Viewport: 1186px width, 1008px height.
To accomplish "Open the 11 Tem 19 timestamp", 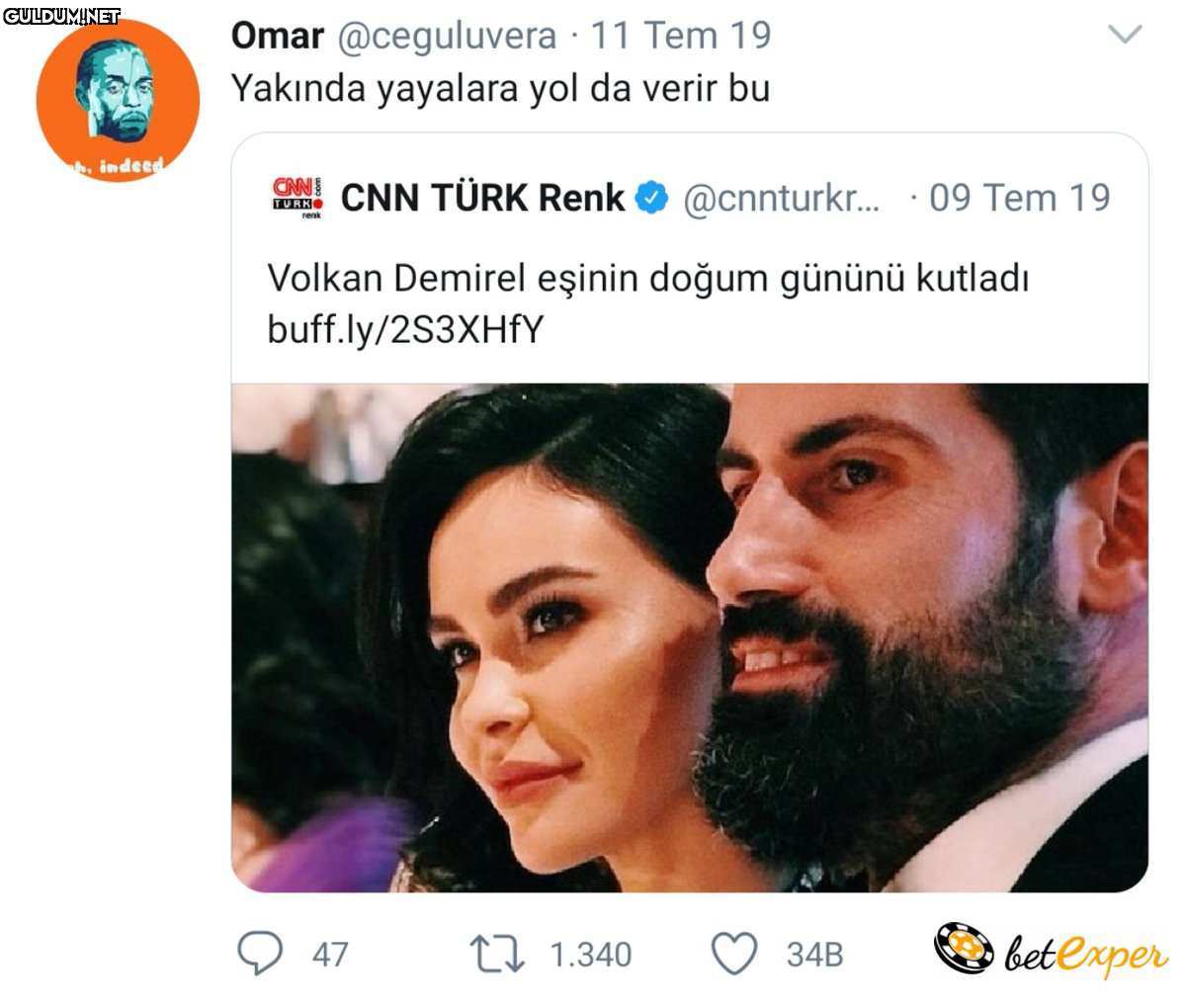I will click(x=681, y=37).
